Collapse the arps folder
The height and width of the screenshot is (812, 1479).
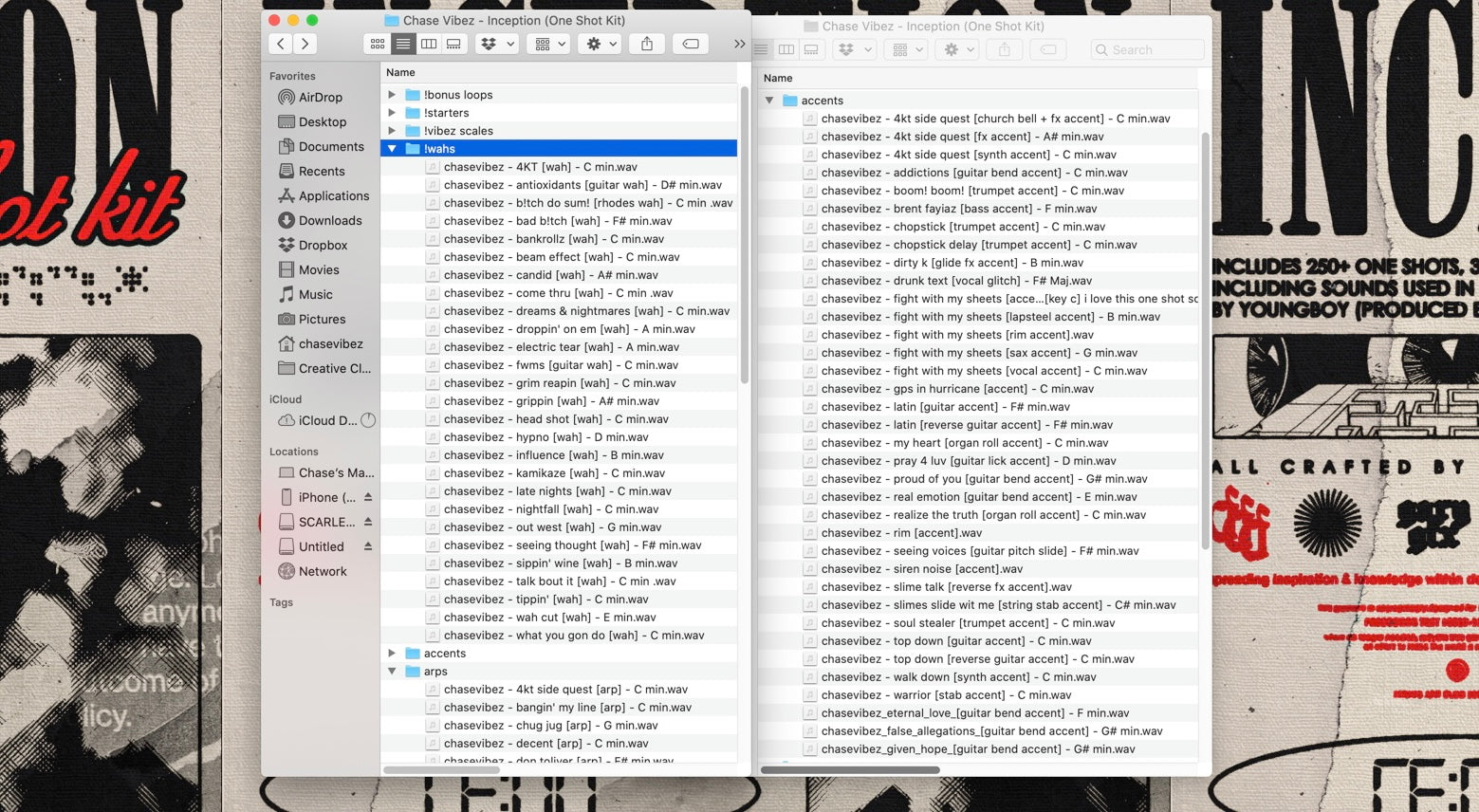coord(392,672)
